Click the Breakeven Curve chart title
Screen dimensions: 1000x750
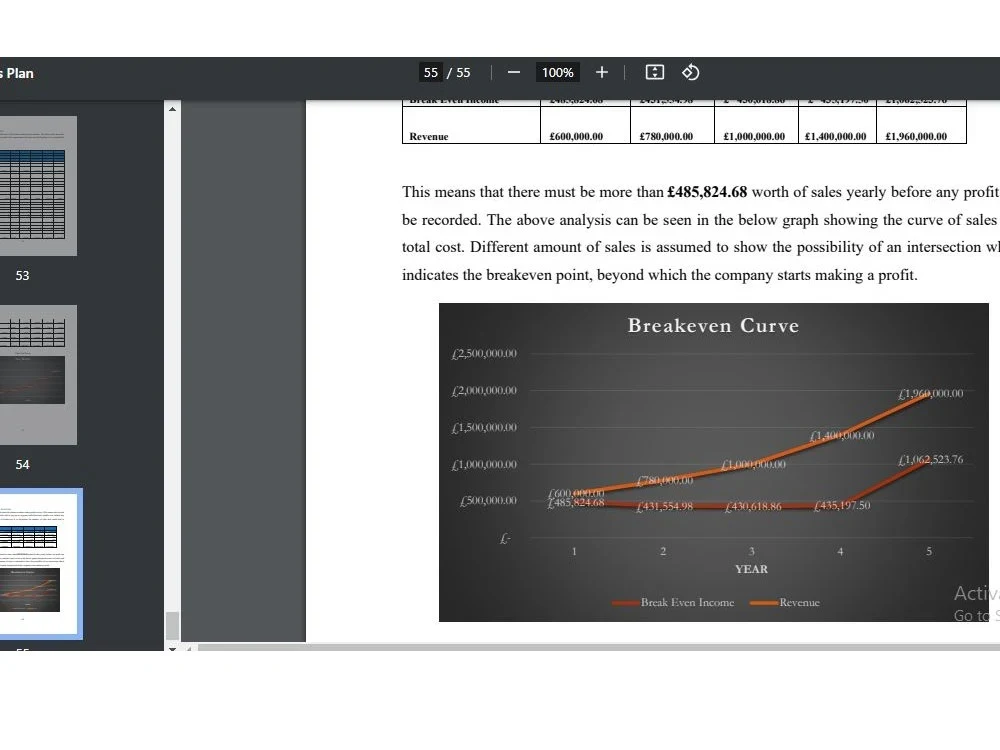pyautogui.click(x=713, y=325)
